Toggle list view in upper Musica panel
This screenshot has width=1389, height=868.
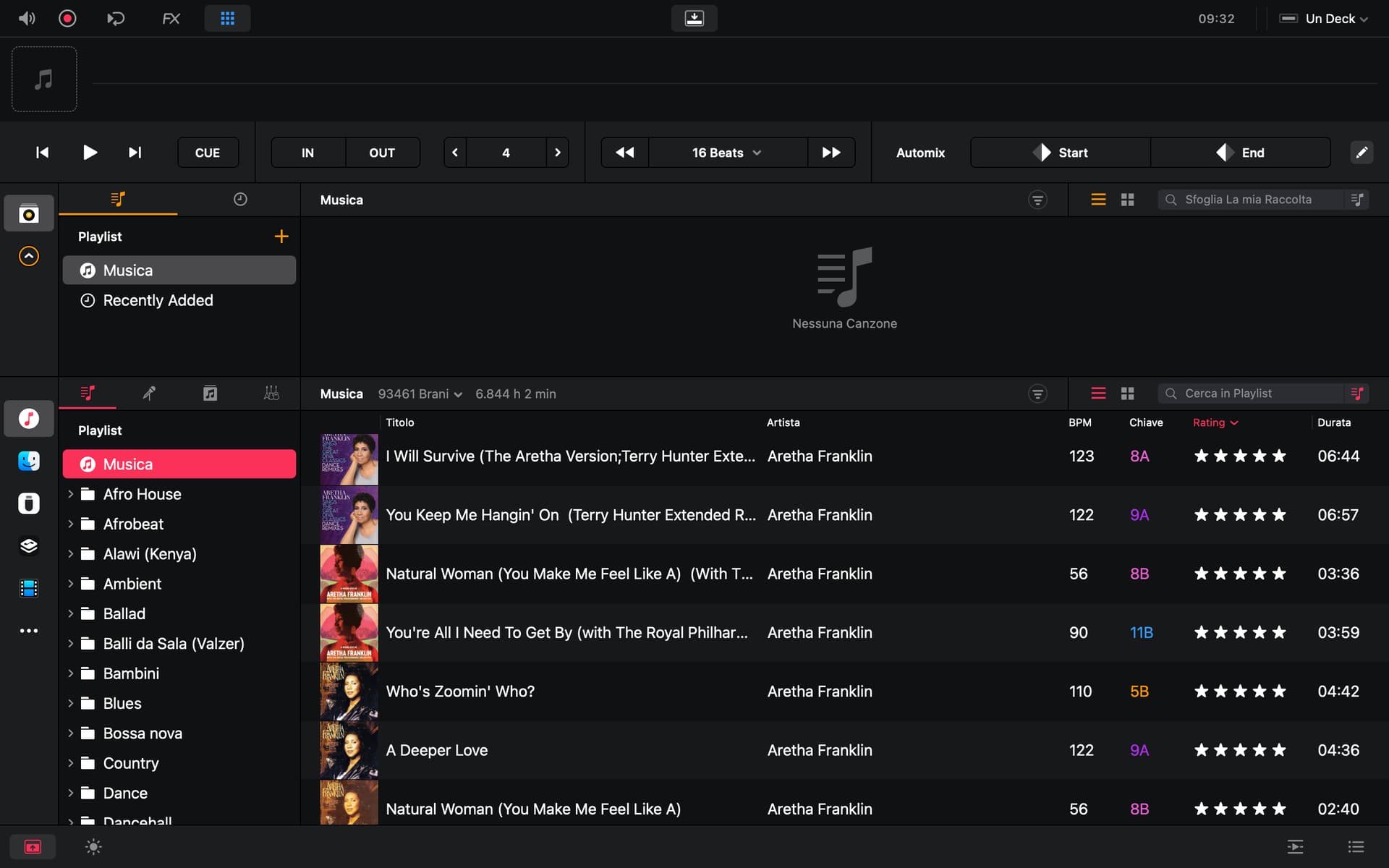tap(1098, 200)
